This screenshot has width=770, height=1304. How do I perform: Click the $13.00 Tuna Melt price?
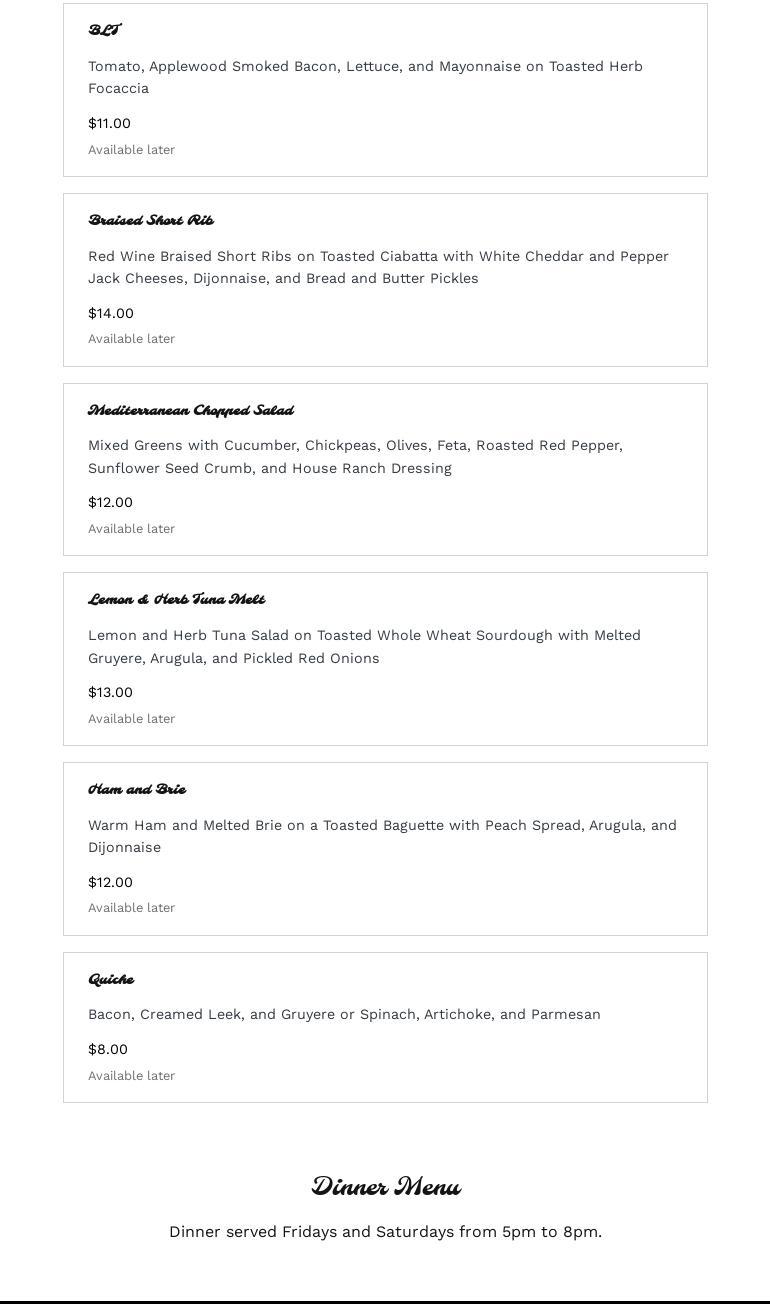pyautogui.click(x=110, y=692)
